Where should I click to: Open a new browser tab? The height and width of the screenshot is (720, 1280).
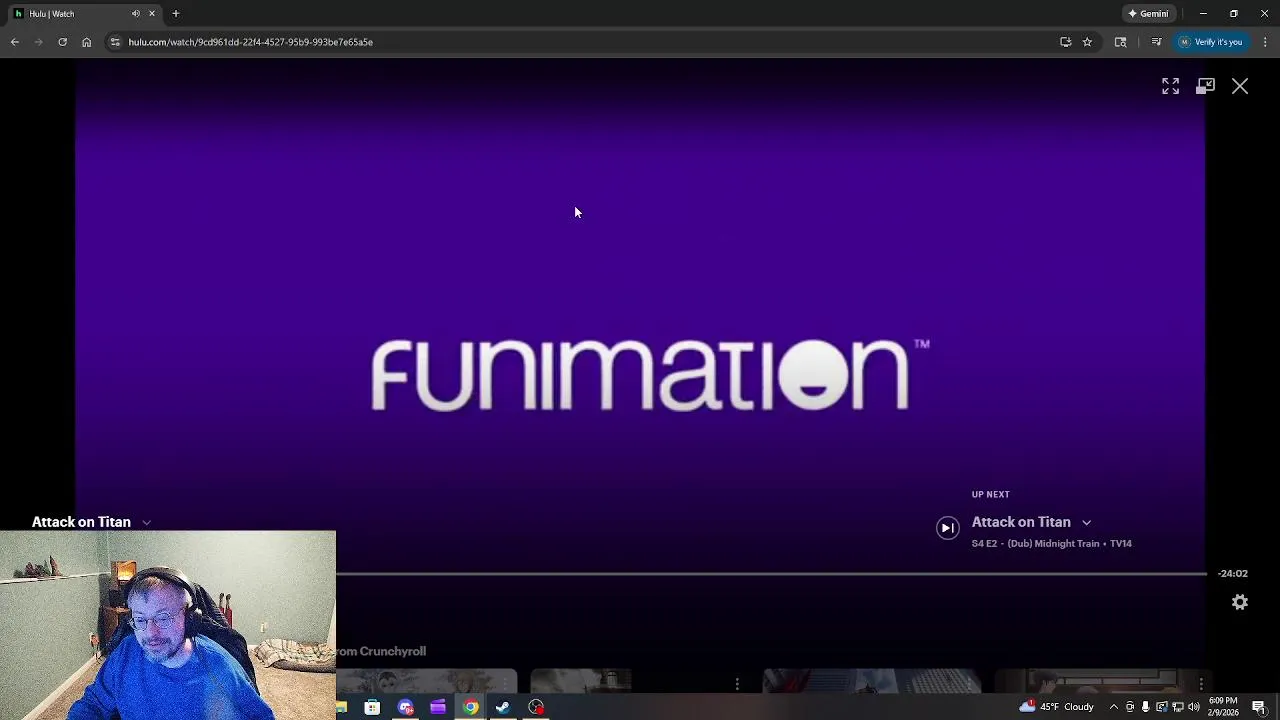click(175, 14)
